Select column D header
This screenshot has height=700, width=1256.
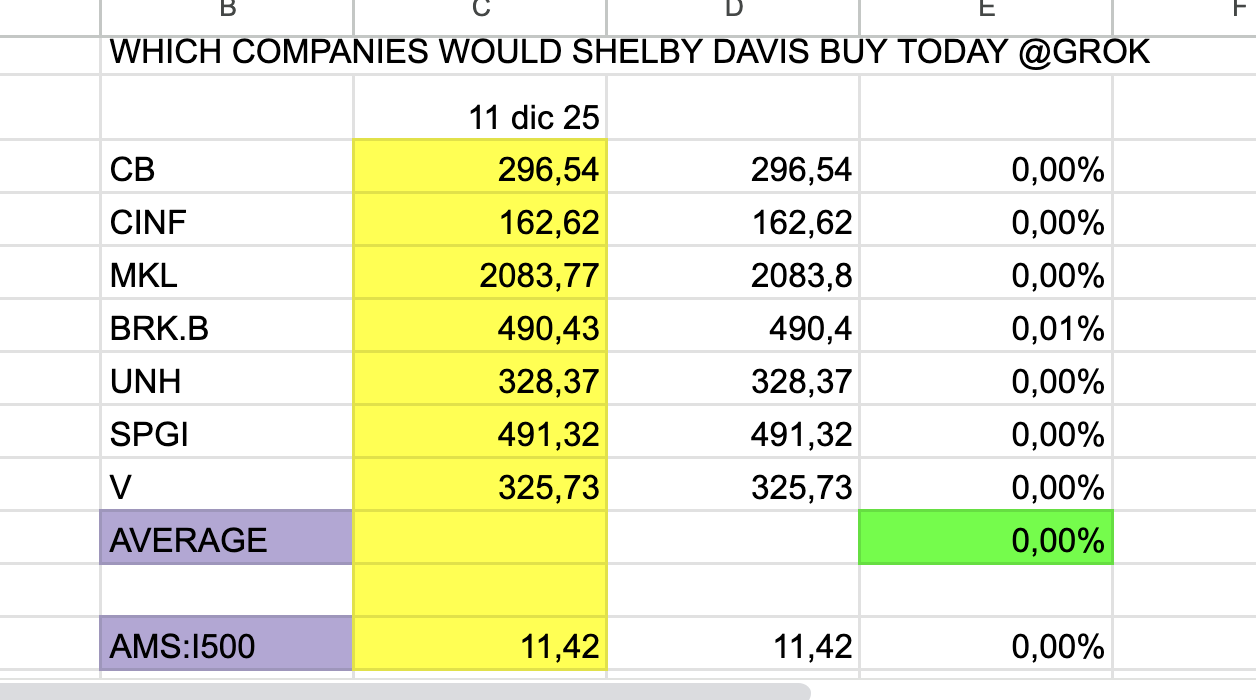(733, 10)
